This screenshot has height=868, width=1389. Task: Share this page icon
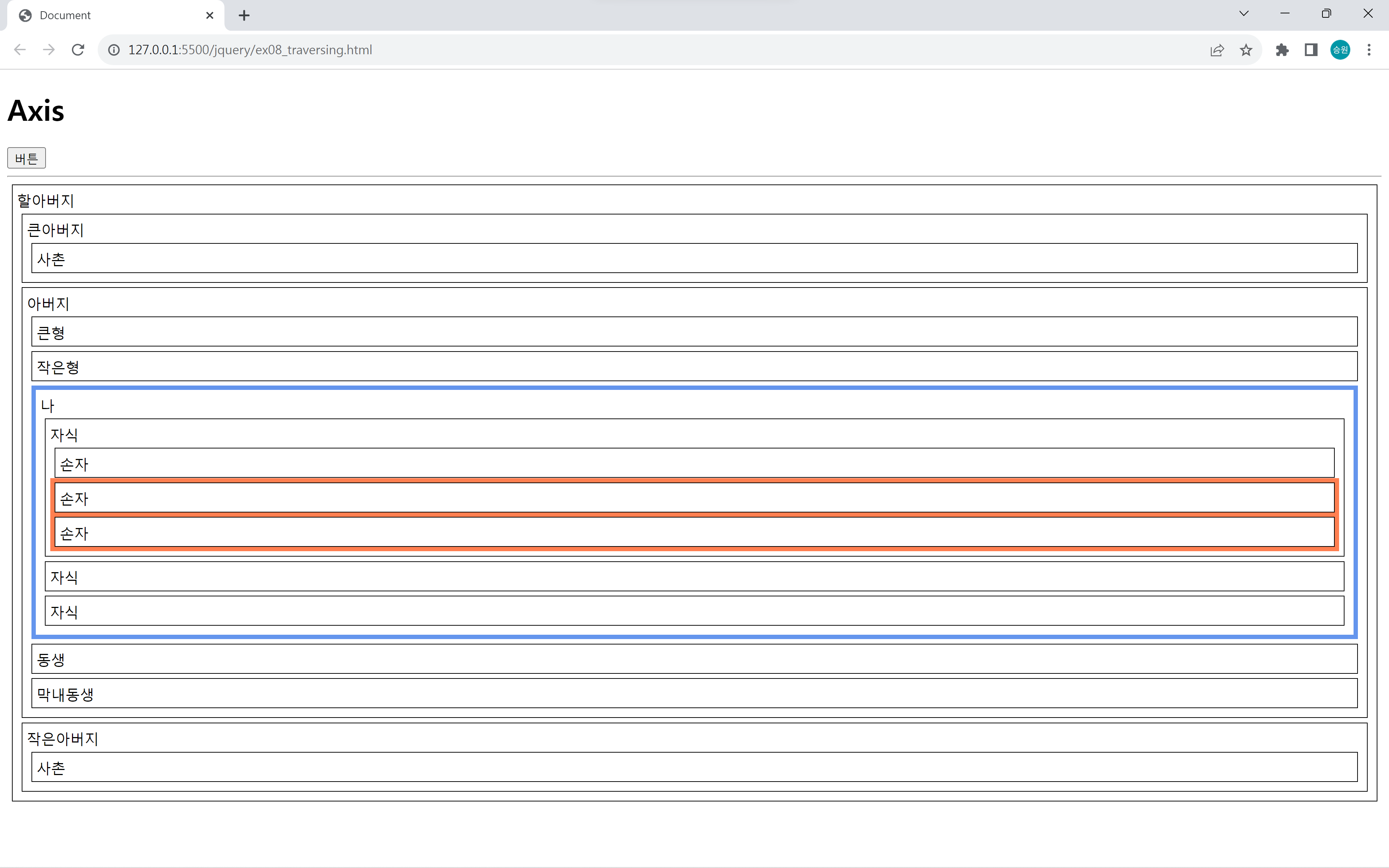[1217, 50]
